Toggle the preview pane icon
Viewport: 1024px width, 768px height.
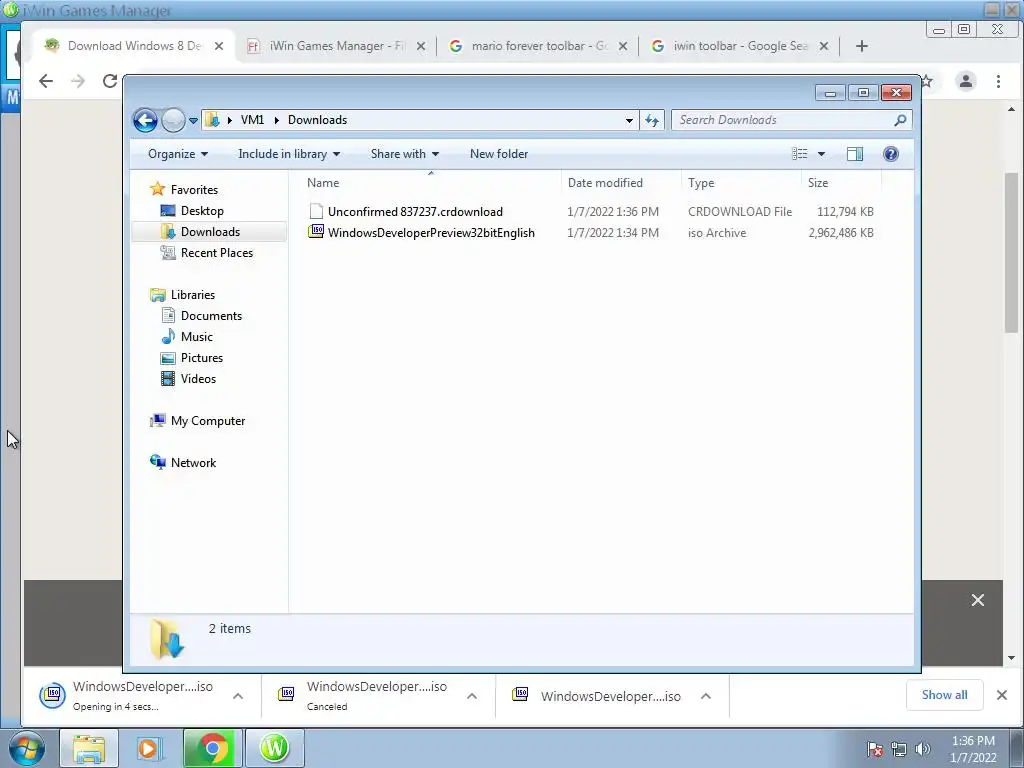(854, 154)
